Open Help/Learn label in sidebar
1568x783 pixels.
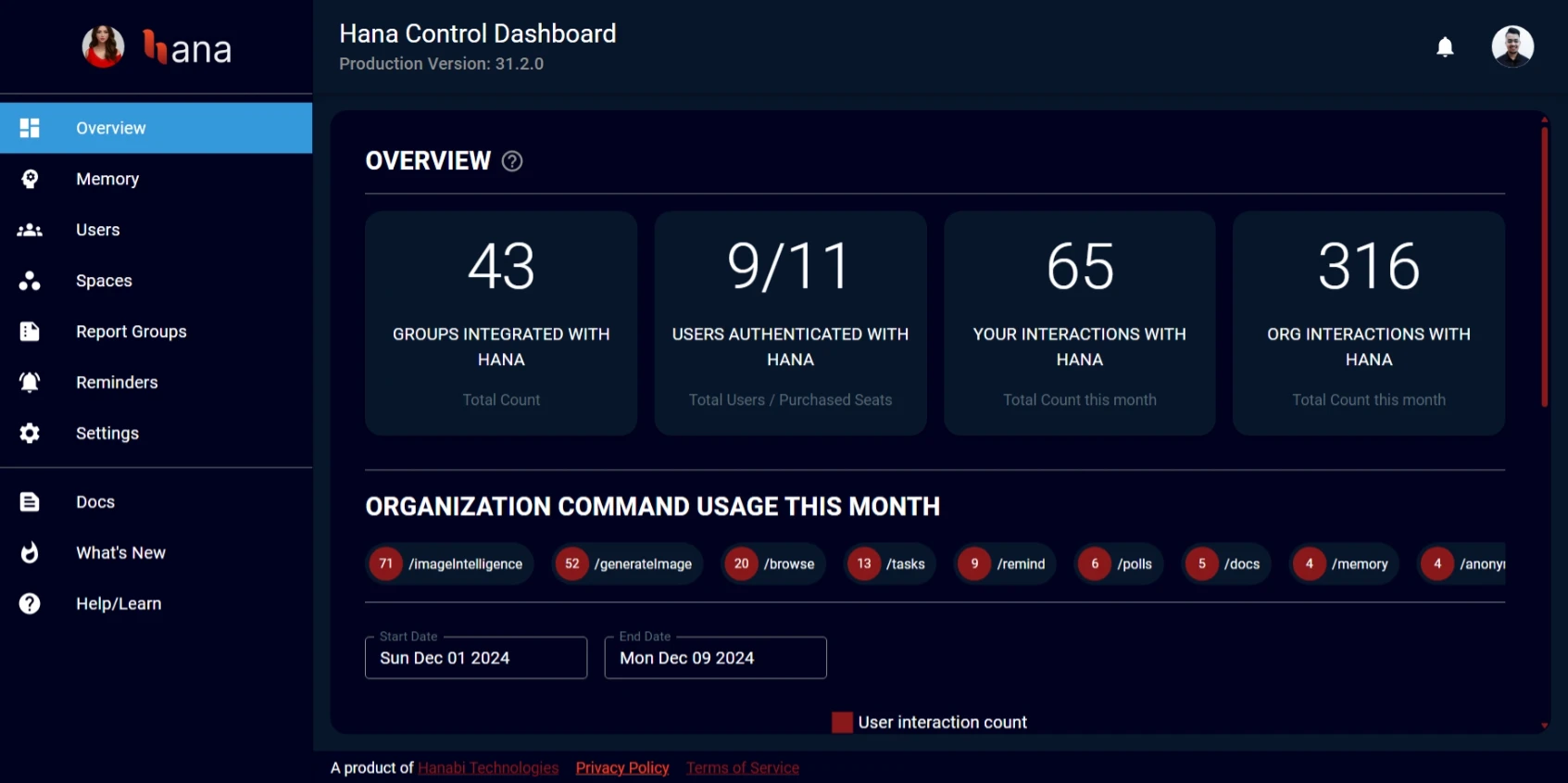tap(119, 603)
